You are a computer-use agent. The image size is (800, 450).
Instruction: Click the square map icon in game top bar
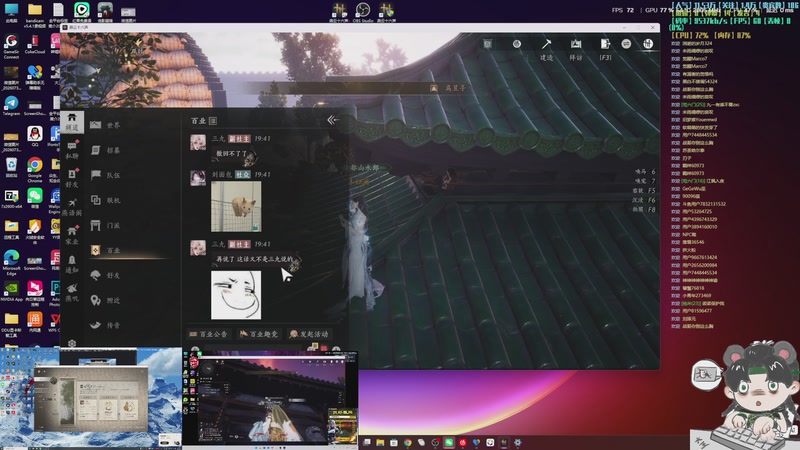pos(488,44)
